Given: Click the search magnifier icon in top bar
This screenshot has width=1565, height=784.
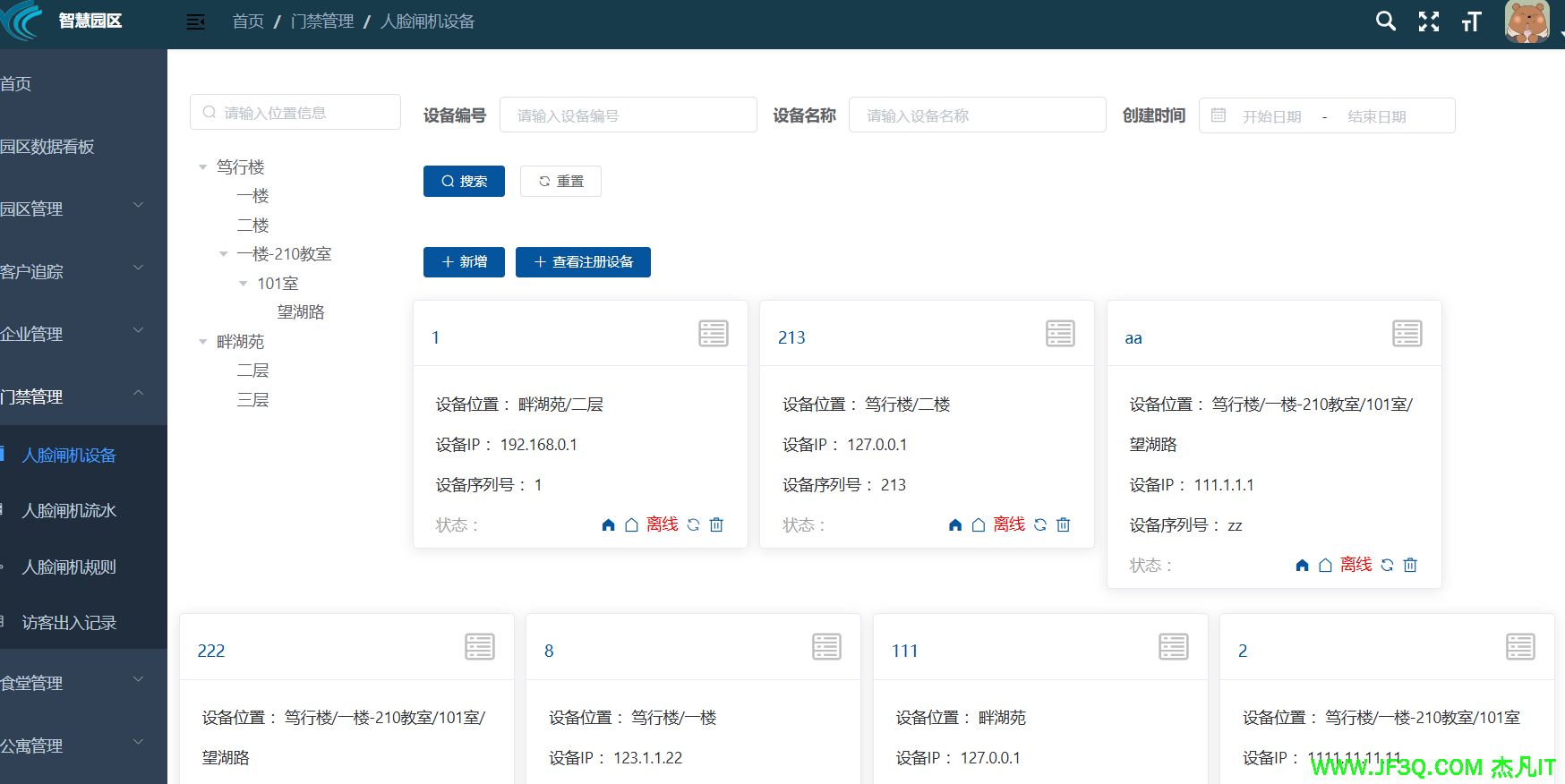Looking at the screenshot, I should [1385, 21].
